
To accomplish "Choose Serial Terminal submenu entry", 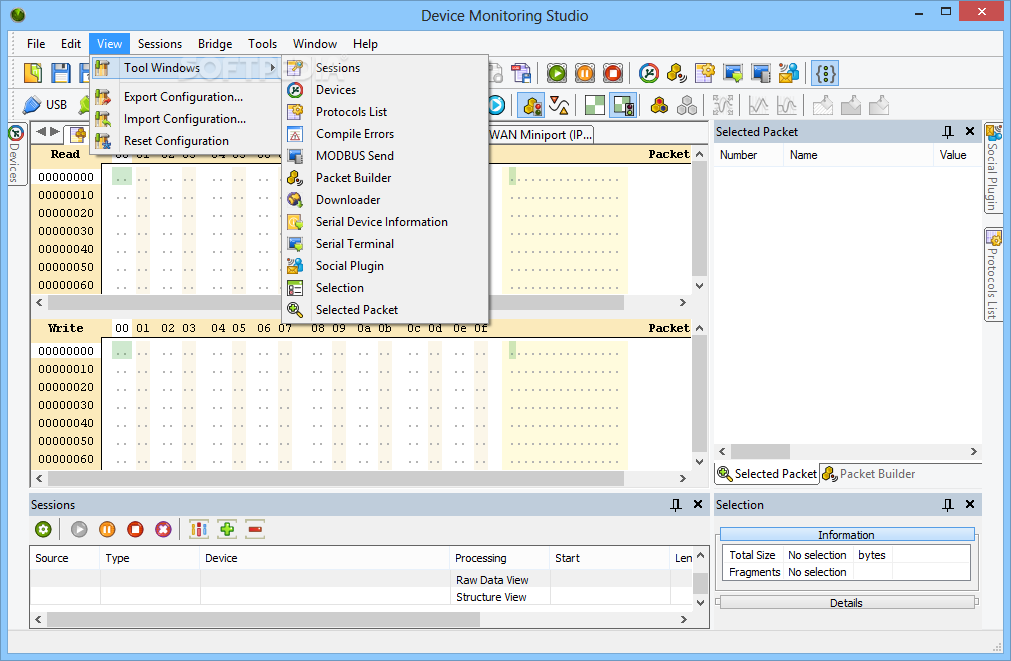I will [x=385, y=244].
